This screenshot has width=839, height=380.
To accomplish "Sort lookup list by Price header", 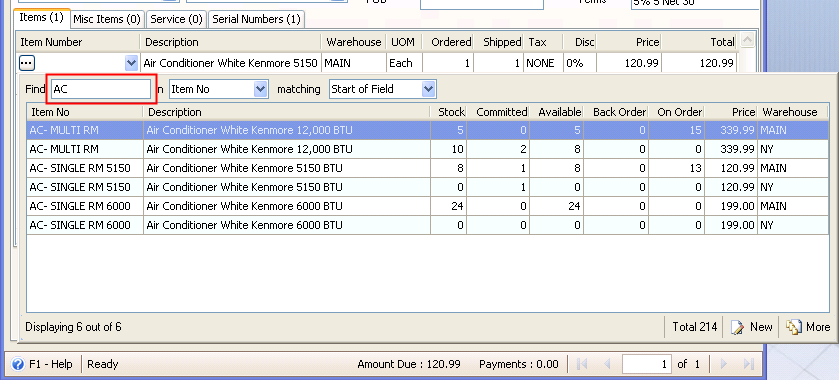I will 731,112.
